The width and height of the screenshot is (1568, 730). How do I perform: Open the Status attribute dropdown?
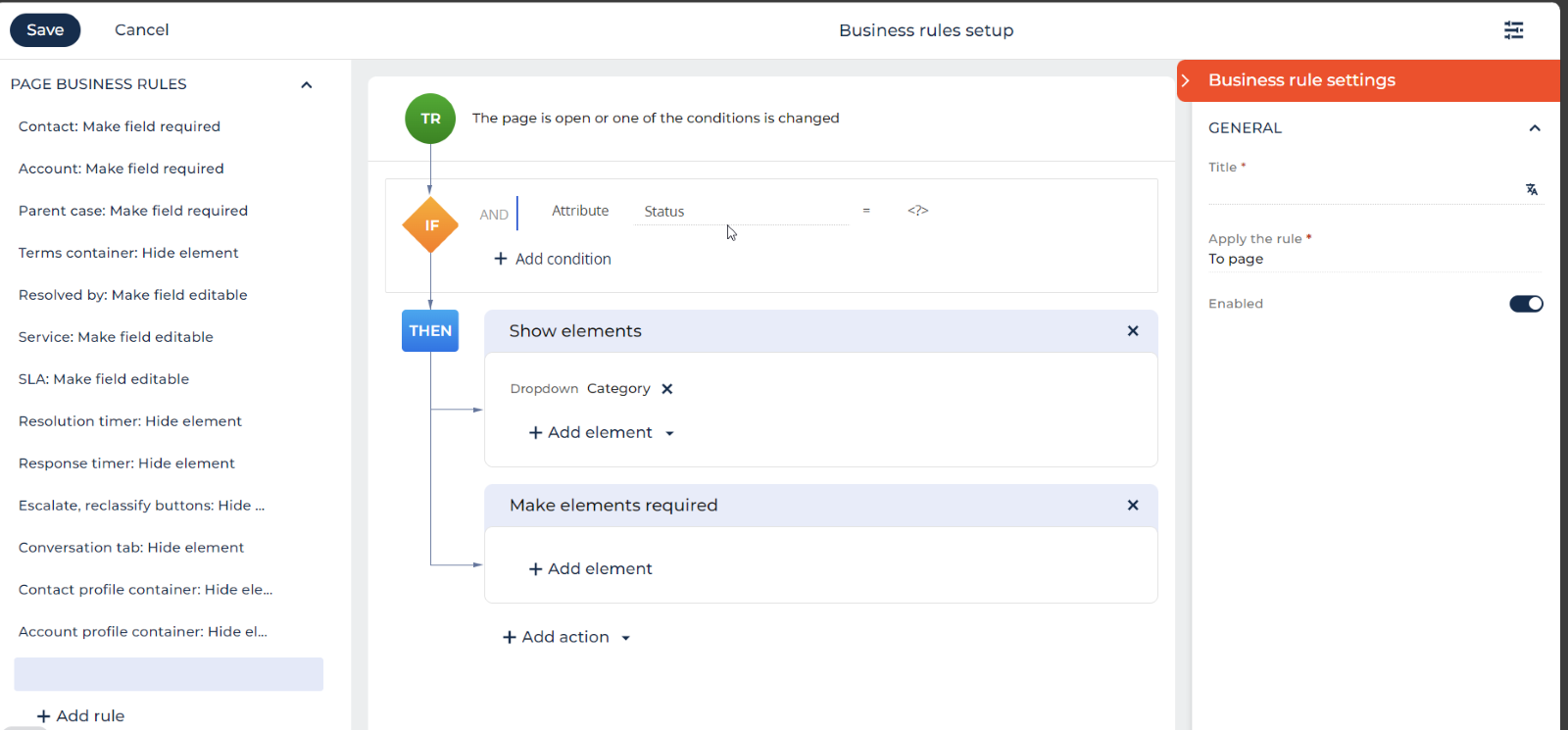(741, 212)
